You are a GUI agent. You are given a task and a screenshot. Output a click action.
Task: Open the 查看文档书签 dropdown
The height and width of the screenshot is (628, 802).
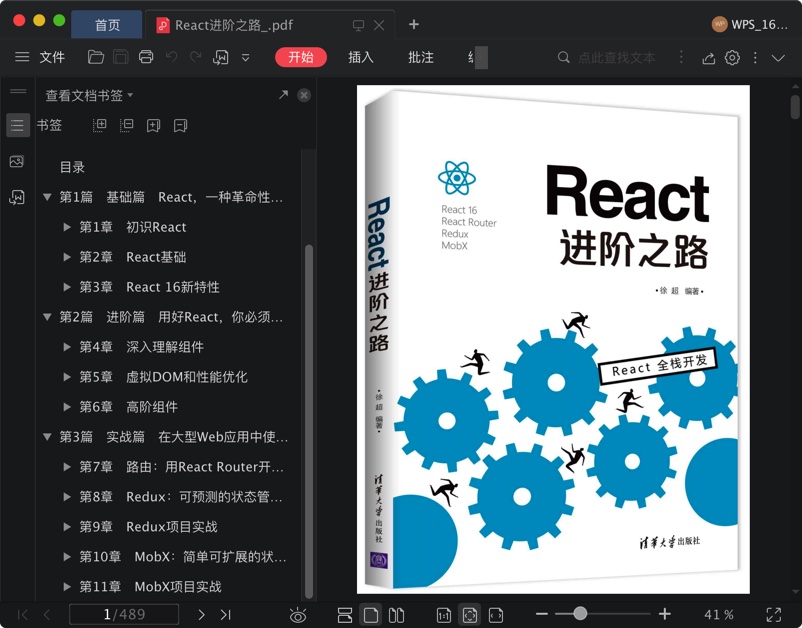point(89,95)
